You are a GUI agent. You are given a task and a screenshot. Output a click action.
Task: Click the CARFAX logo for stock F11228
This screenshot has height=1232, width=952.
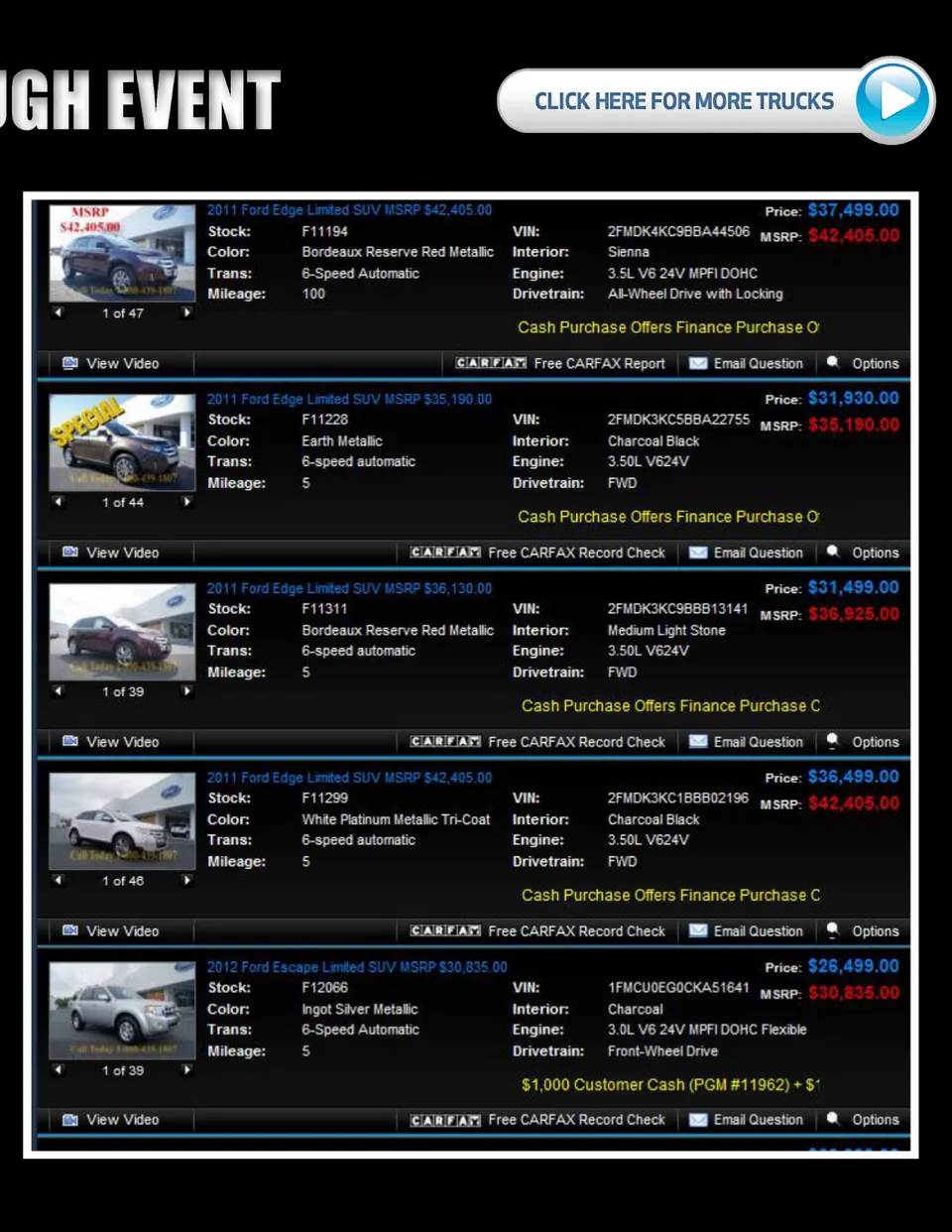click(445, 553)
